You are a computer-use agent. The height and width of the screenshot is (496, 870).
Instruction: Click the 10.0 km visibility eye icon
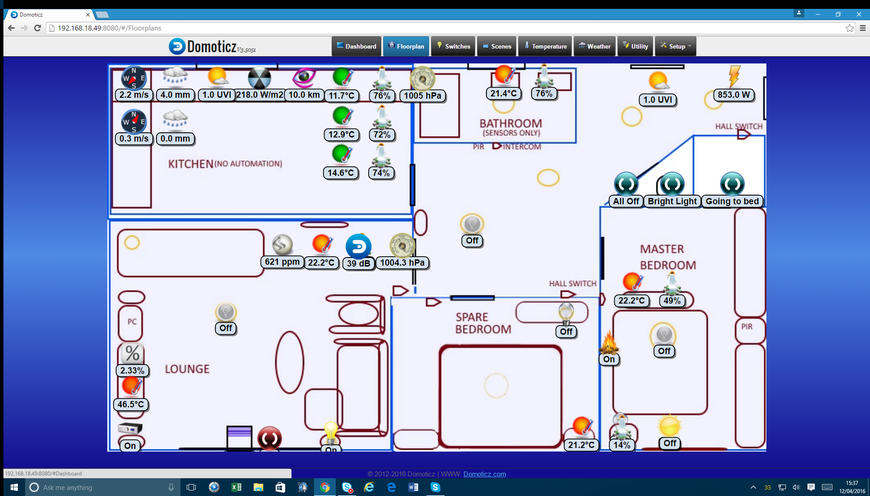(303, 78)
